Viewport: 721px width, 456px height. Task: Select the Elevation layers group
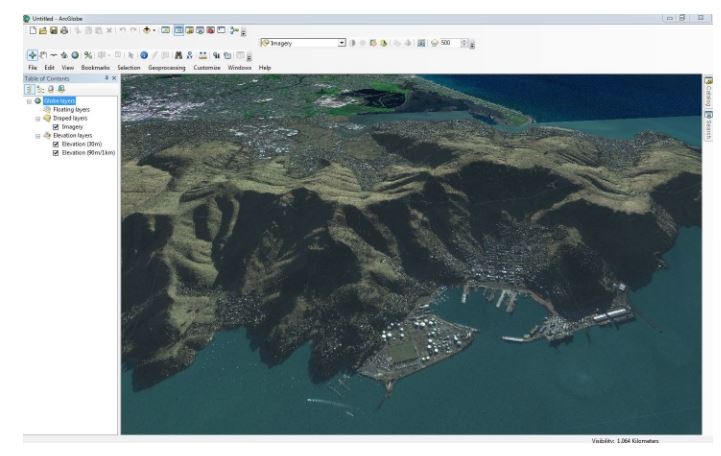click(73, 136)
